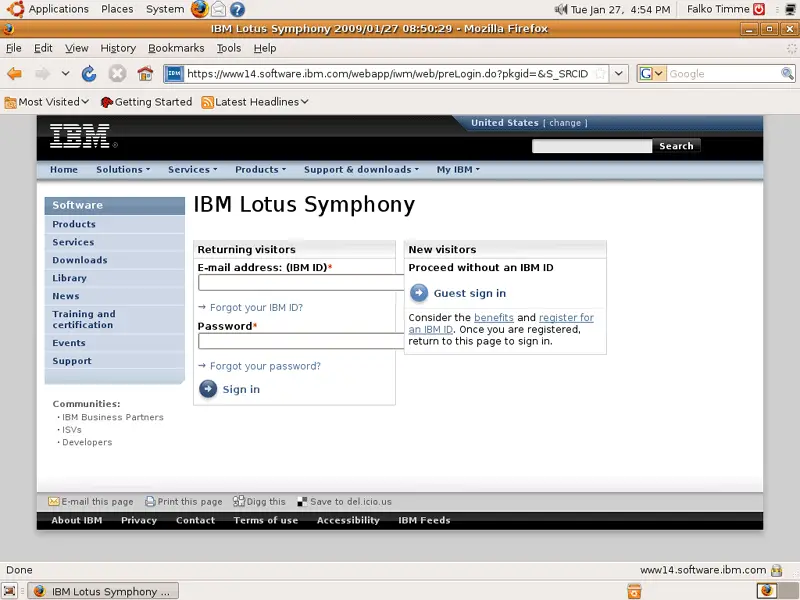Open the View menu
800x600 pixels.
[x=77, y=48]
